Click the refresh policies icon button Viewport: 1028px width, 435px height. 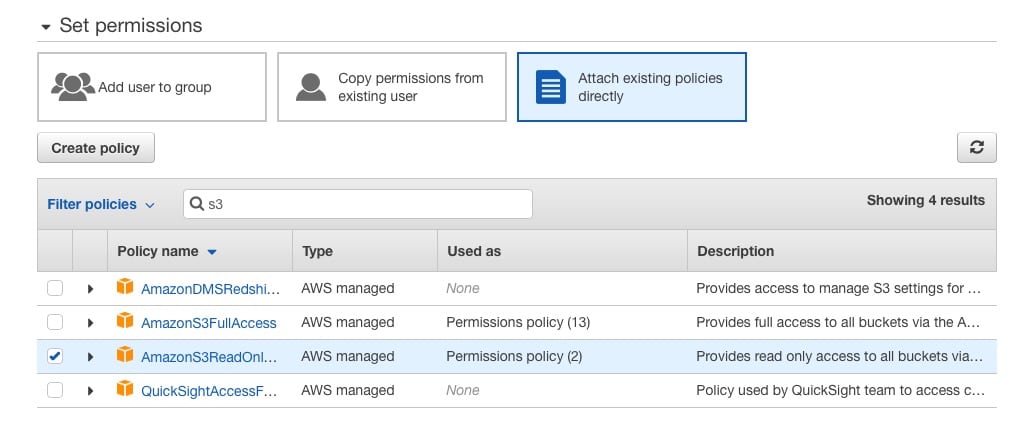[976, 147]
